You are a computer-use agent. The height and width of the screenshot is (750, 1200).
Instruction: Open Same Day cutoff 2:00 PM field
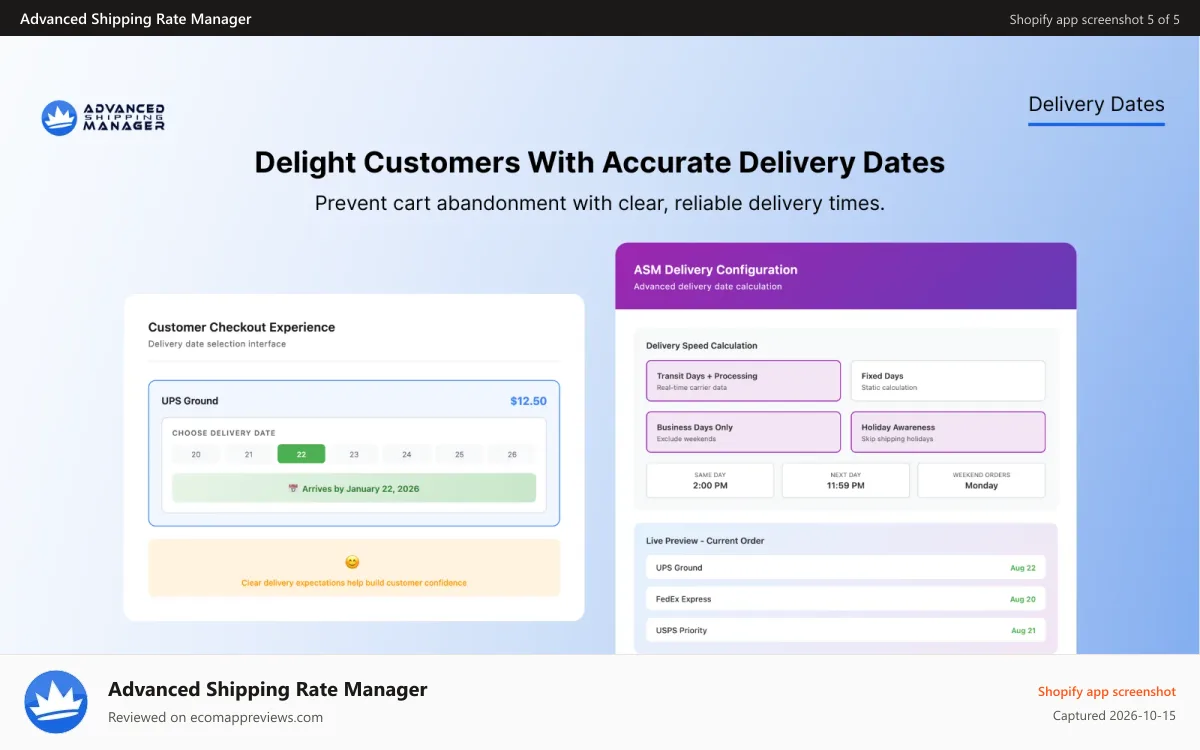coord(710,480)
